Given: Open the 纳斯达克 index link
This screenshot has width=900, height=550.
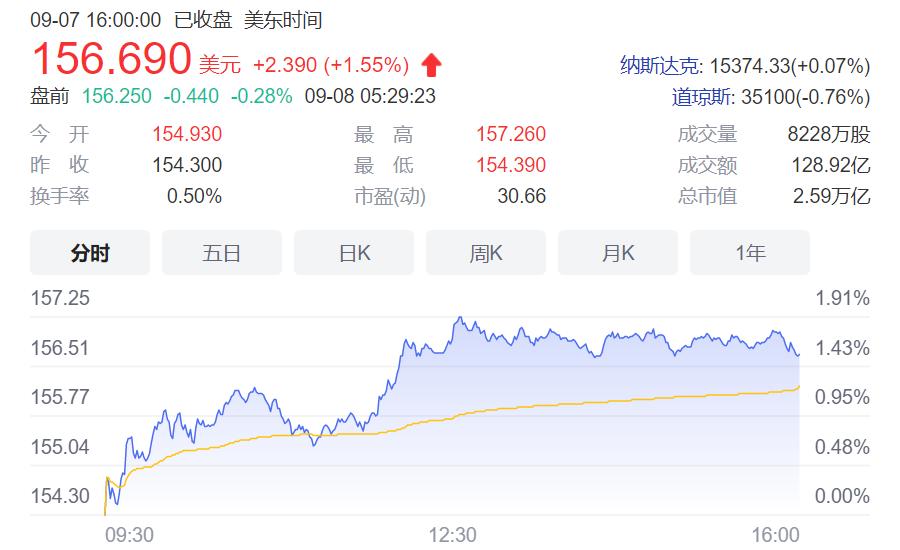Looking at the screenshot, I should click(x=660, y=66).
